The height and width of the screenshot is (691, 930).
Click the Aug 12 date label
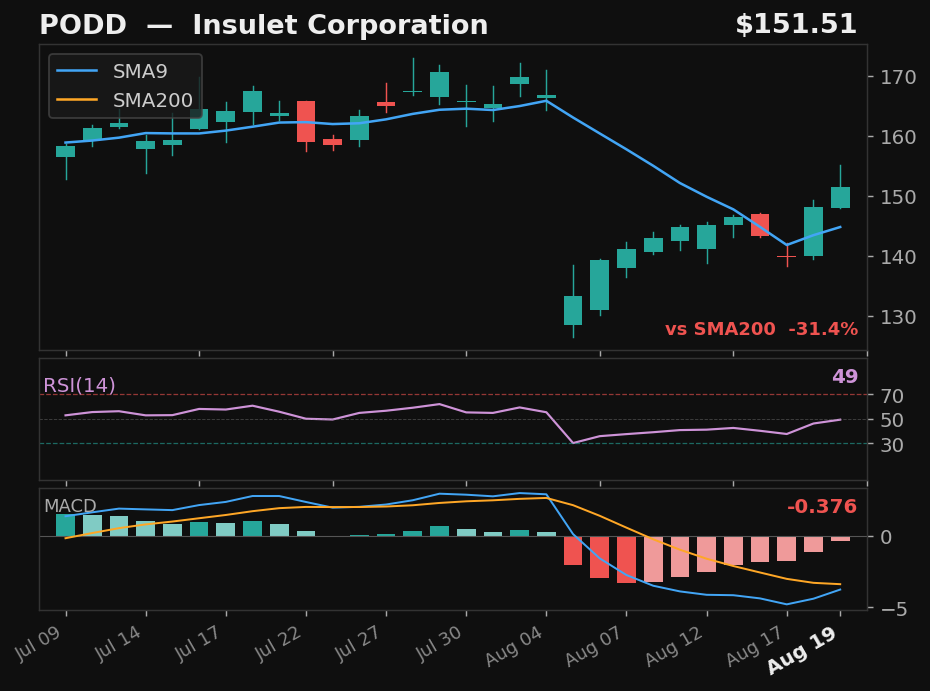click(x=675, y=647)
